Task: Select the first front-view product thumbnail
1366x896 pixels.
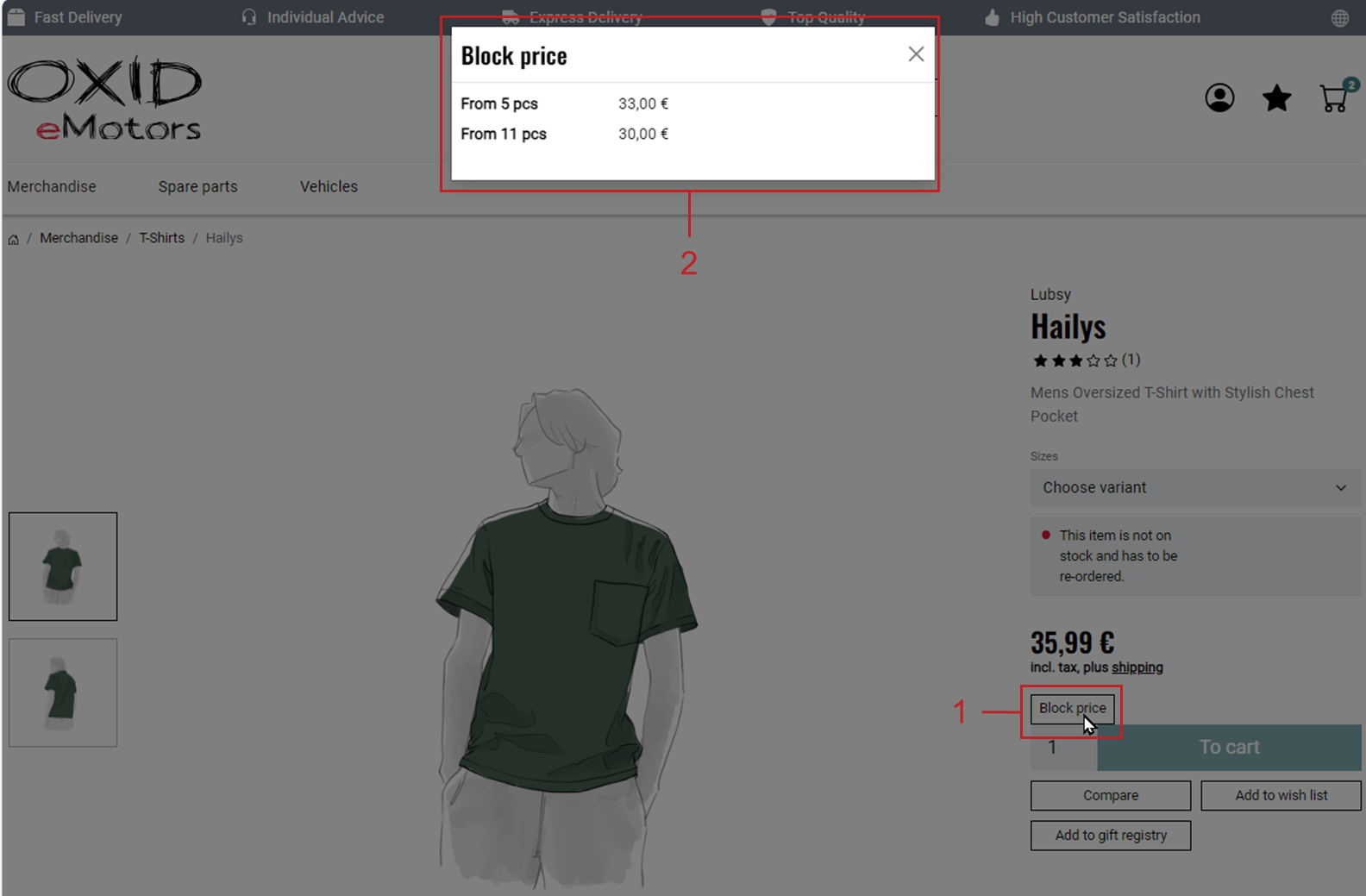Action: point(63,567)
